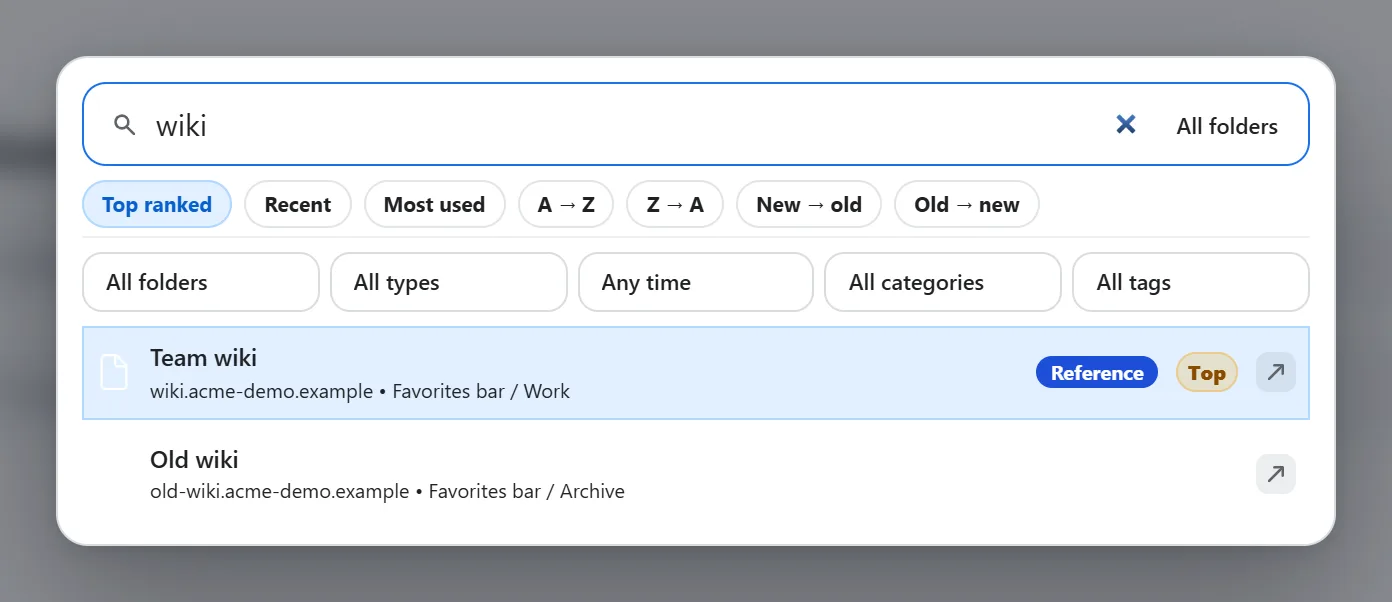Image resolution: width=1392 pixels, height=602 pixels.
Task: Sort results Z → A
Action: coord(675,205)
